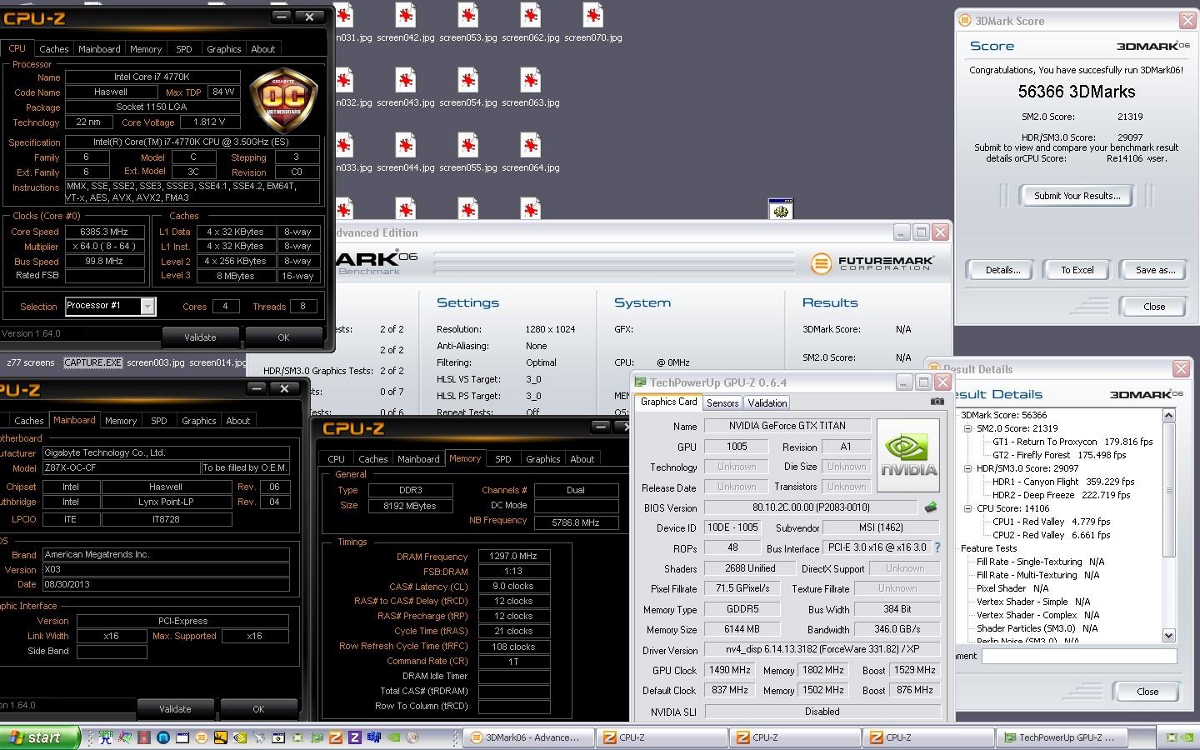Click OK in the CPU-Z mainboard window
Viewport: 1200px width, 750px height.
tap(258, 709)
